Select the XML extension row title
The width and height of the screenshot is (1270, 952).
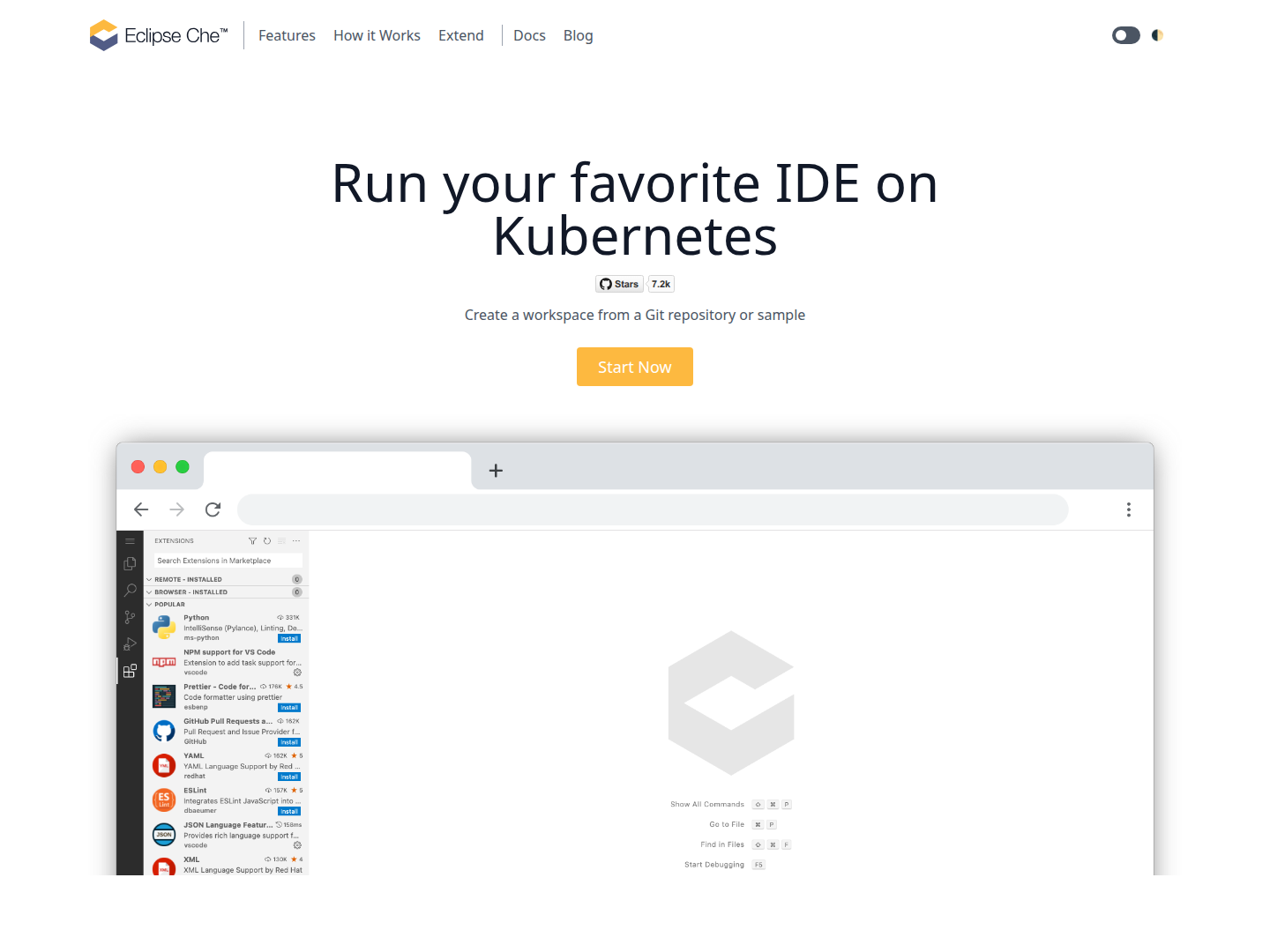(191, 859)
